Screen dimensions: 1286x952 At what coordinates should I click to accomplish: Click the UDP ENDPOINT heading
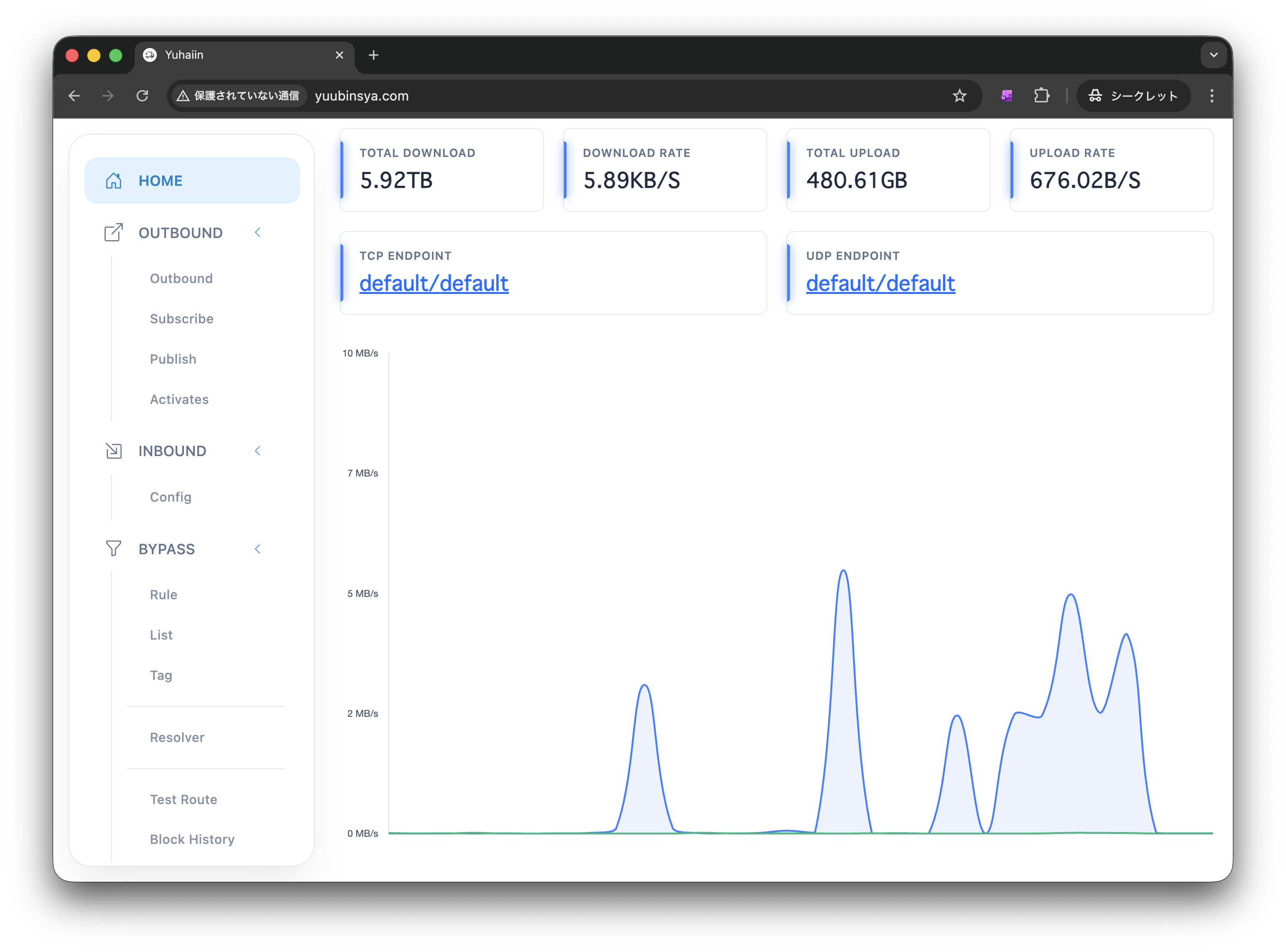click(853, 256)
